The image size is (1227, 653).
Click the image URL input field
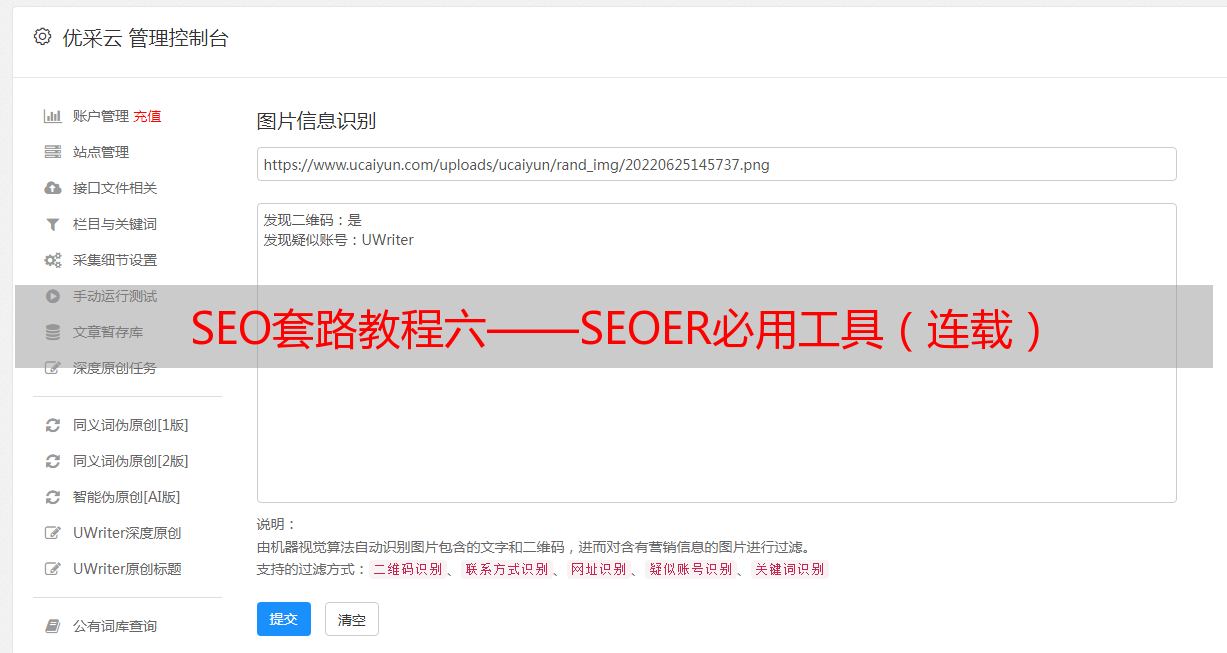pos(716,164)
